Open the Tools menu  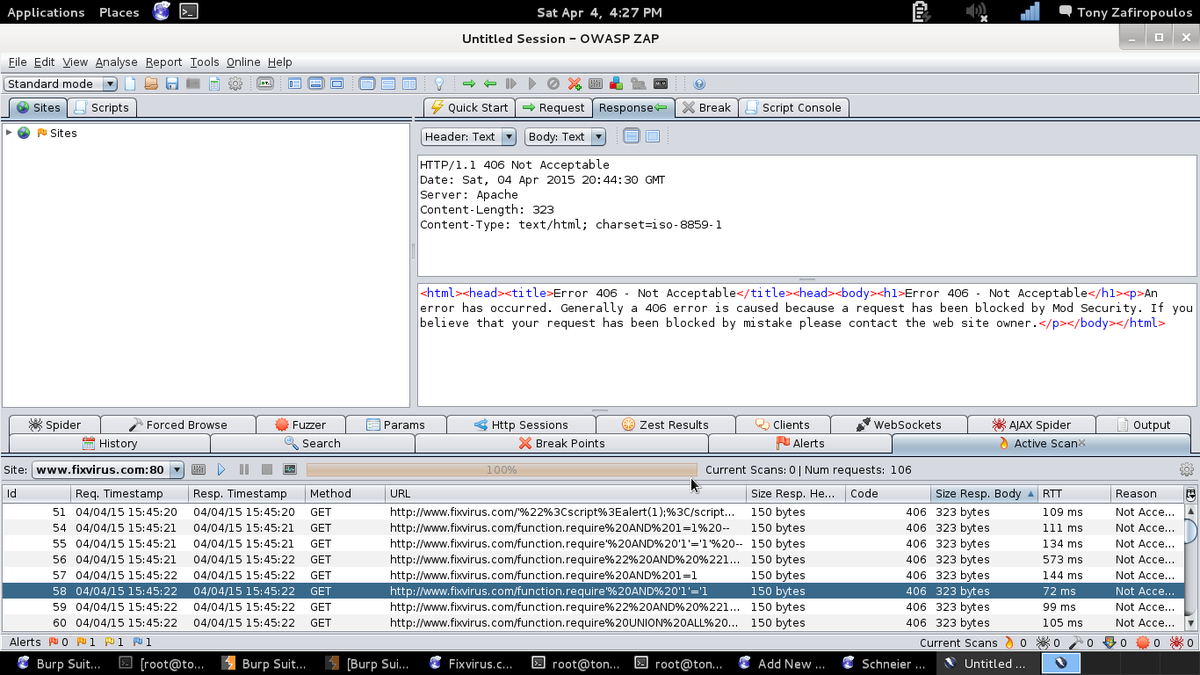click(x=204, y=62)
